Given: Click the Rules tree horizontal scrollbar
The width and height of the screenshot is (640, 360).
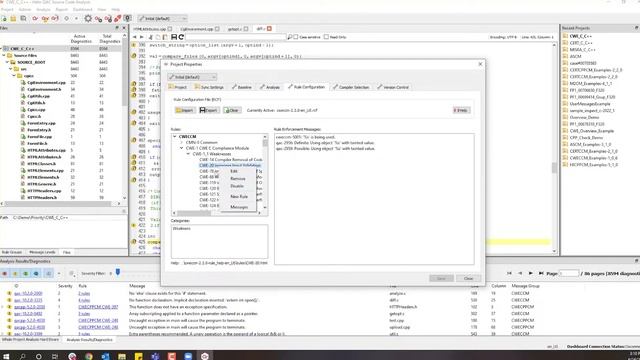Looking at the screenshot, I should [x=194, y=213].
